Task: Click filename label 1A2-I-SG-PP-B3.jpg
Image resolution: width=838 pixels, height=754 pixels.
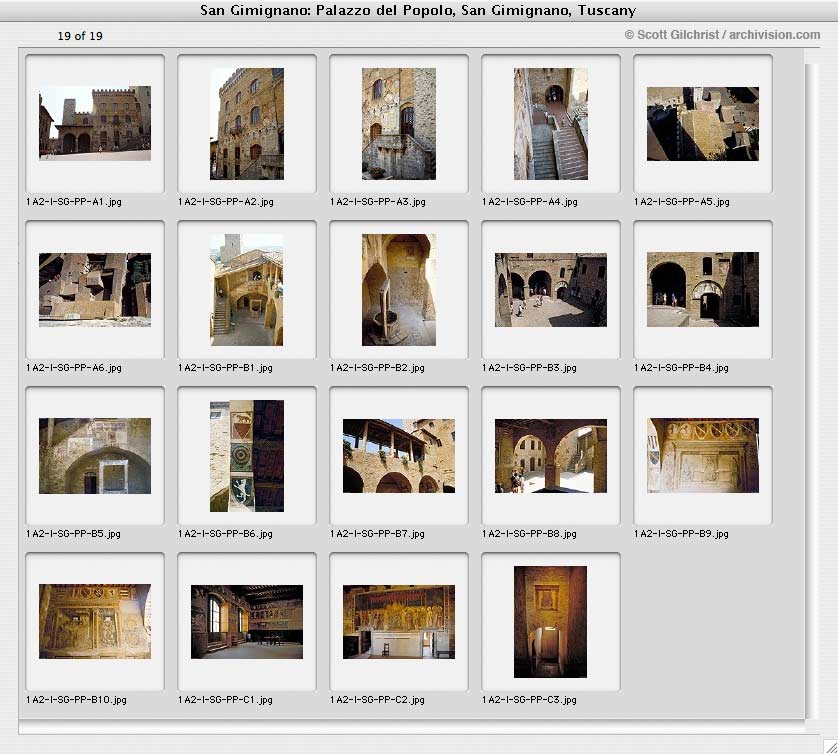Action: [x=529, y=368]
